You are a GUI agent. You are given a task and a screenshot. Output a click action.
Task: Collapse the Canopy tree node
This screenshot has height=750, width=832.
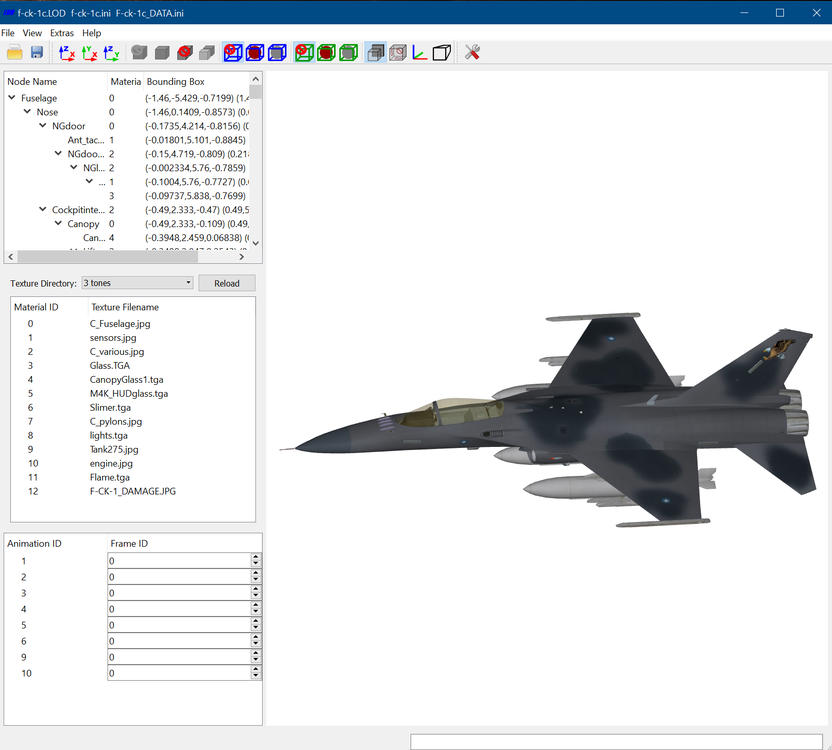pyautogui.click(x=58, y=223)
